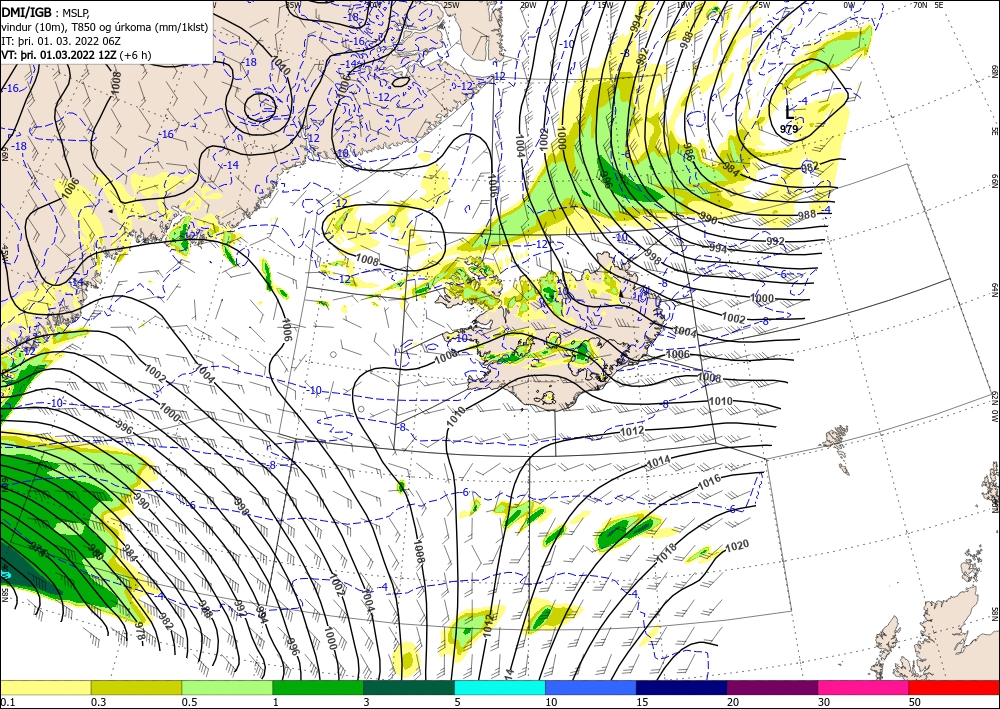This screenshot has width=1000, height=709.
Task: Click the purple 20–30 legend color band
Action: [x=772, y=687]
